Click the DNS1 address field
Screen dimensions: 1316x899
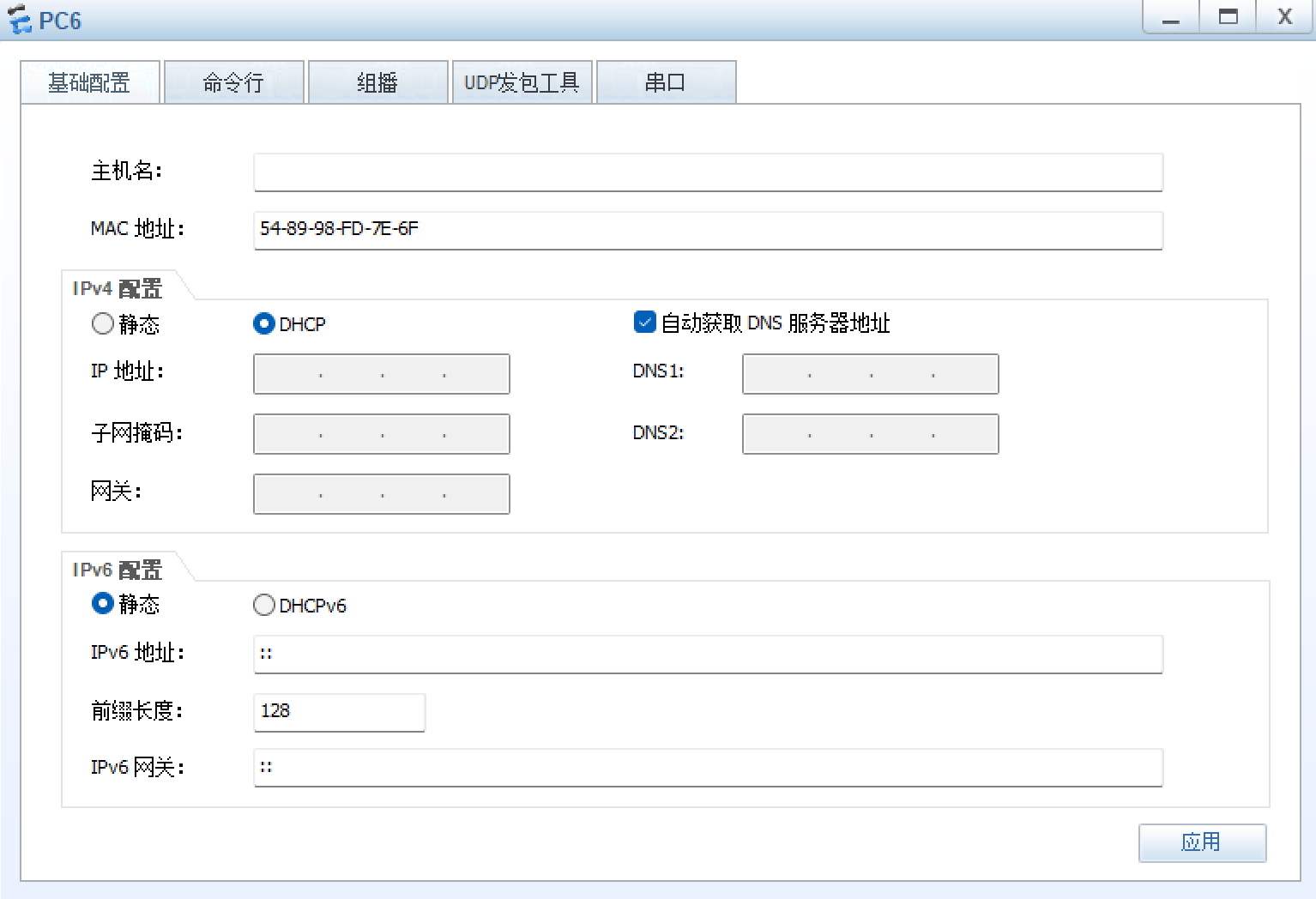869,374
